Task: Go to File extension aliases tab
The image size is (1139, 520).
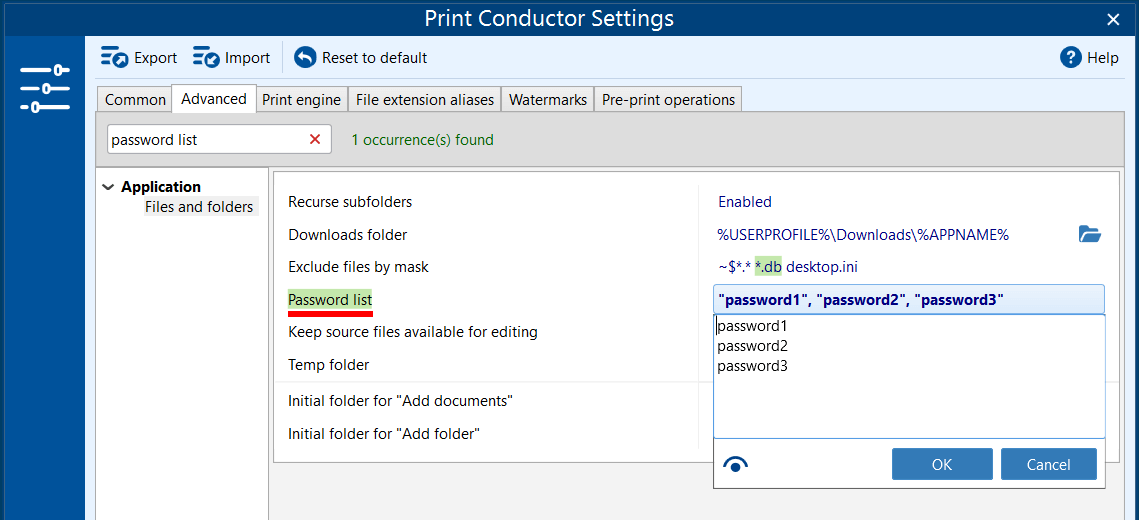Action: tap(425, 100)
